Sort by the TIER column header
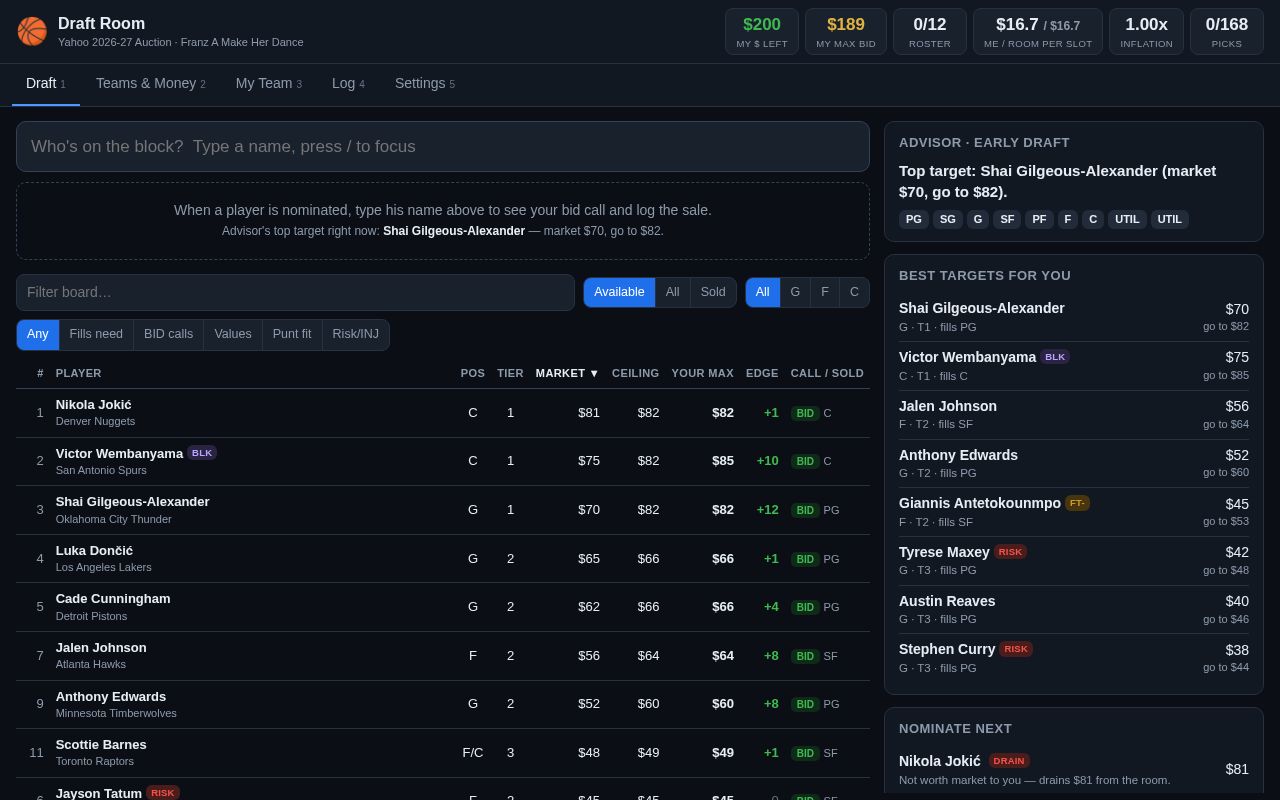This screenshot has height=800, width=1280. pos(510,373)
